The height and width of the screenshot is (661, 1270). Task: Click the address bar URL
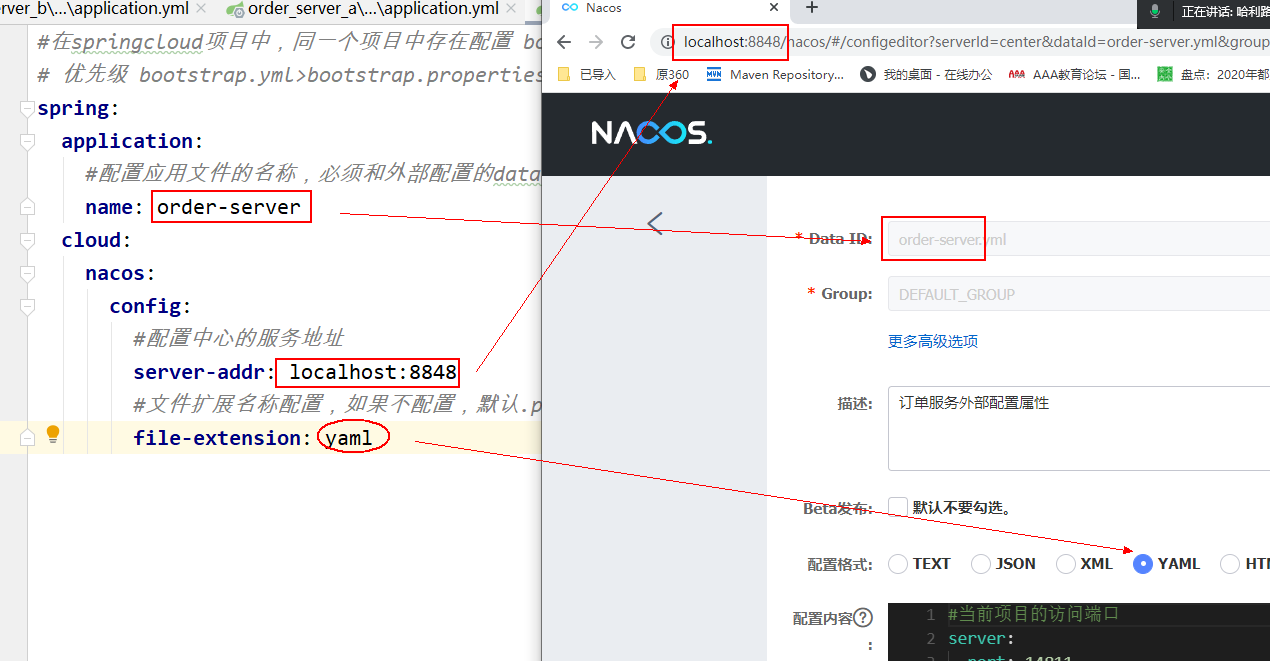click(x=975, y=42)
